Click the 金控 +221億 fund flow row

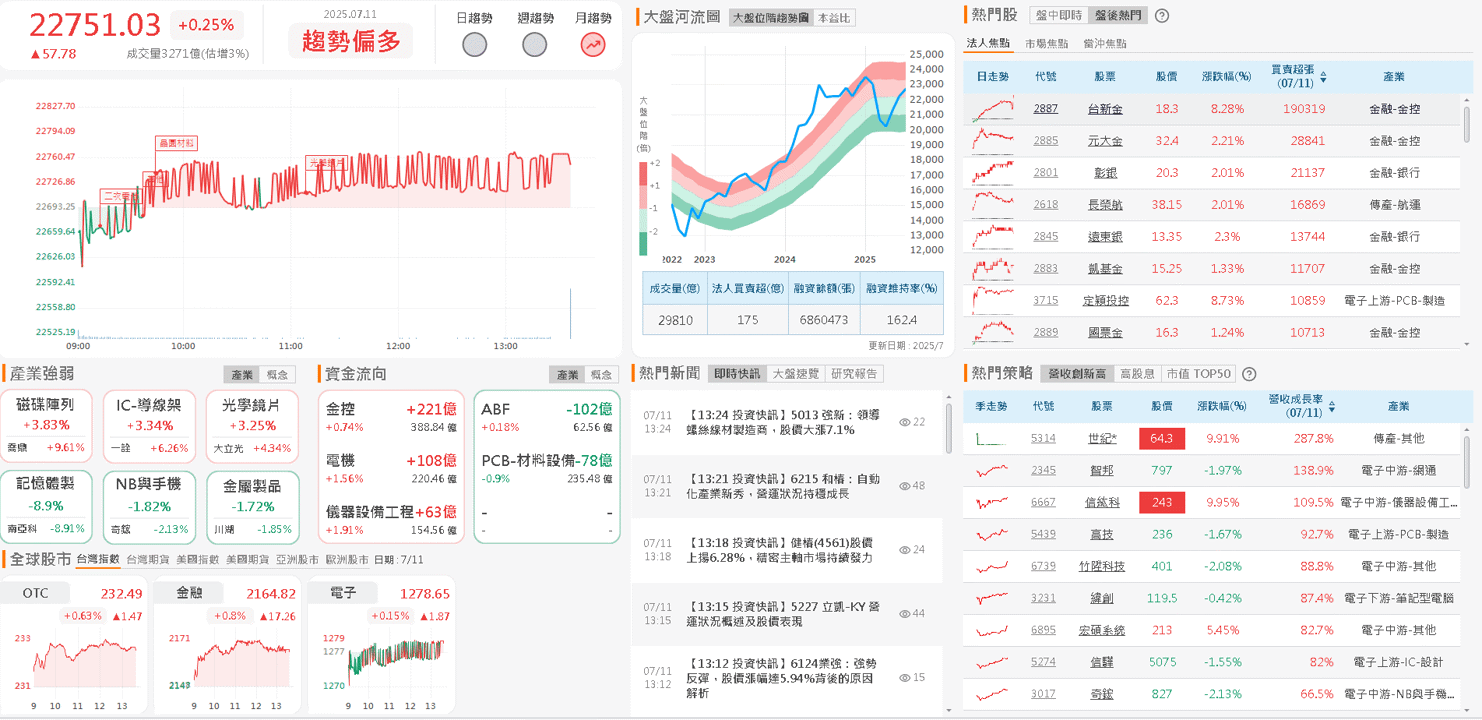(392, 417)
